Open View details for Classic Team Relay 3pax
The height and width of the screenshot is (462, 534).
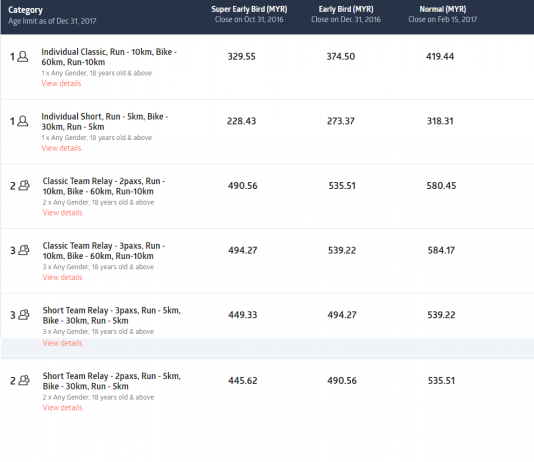point(62,277)
